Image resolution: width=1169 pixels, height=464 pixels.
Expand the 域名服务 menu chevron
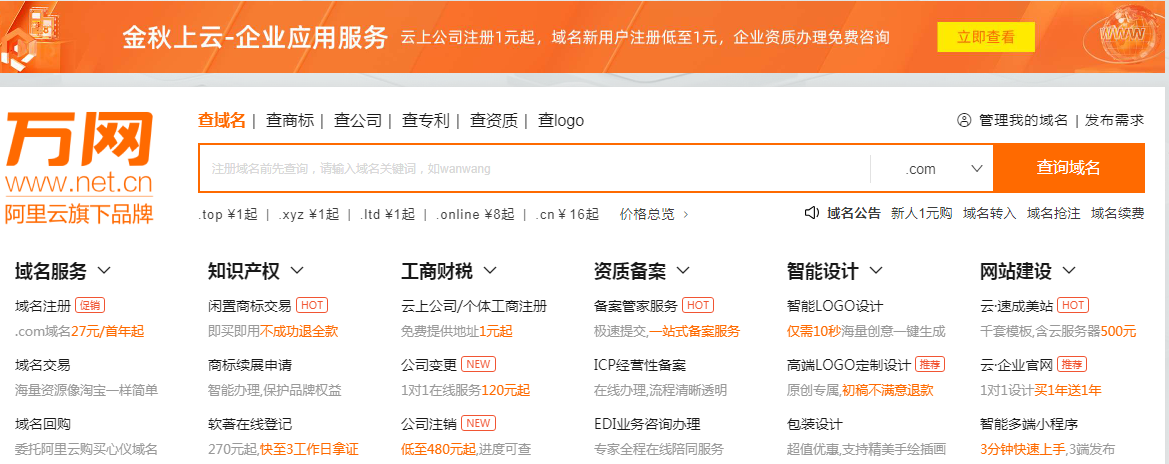tap(104, 270)
